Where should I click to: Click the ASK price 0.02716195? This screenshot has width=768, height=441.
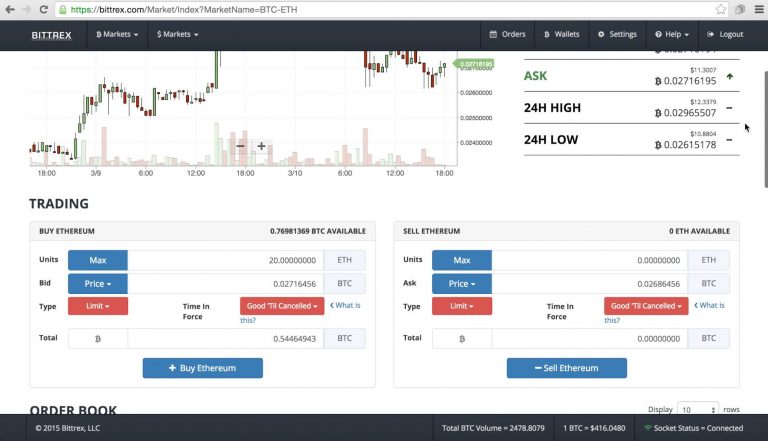coord(686,81)
